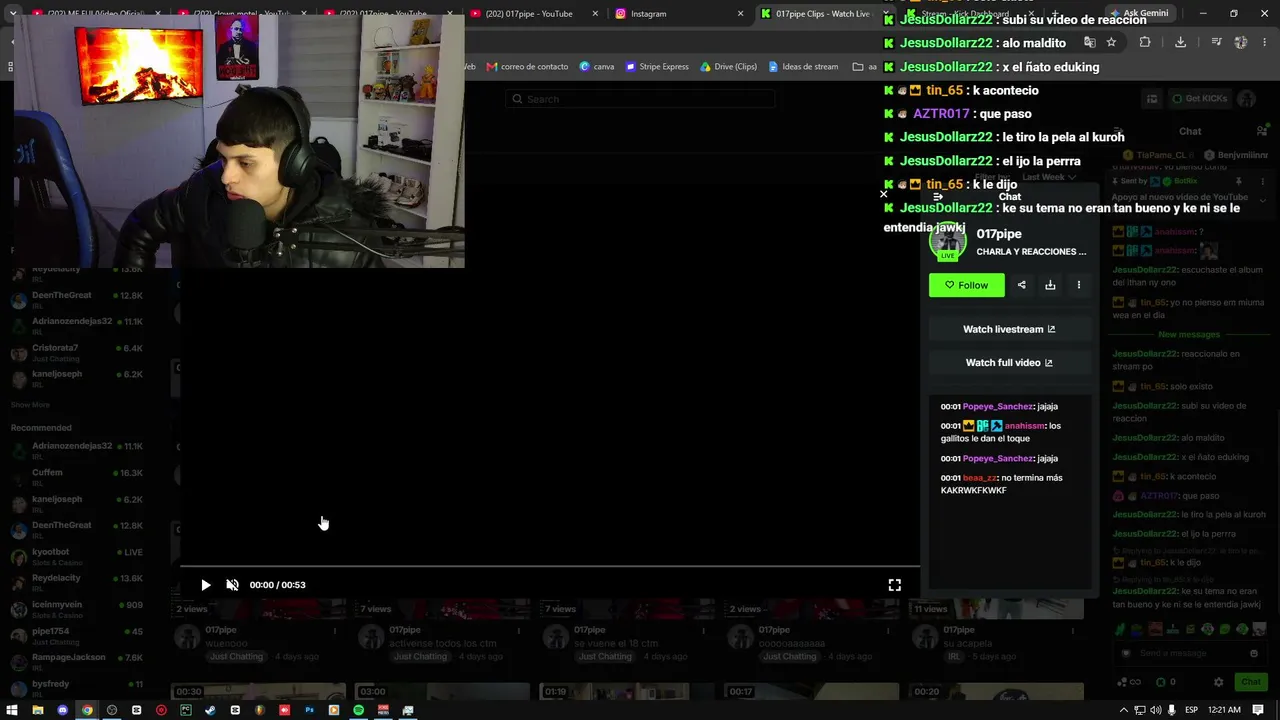Image resolution: width=1280 pixels, height=720 pixels.
Task: Open the Chrome three-dot menu
Action: [x=1265, y=42]
